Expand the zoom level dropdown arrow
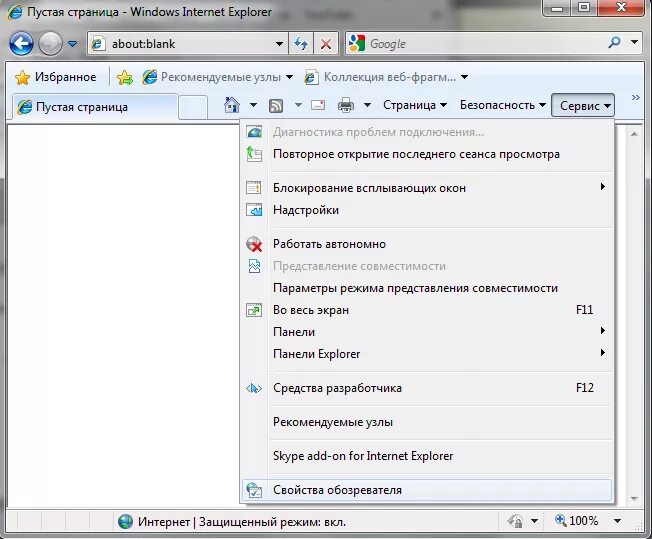 [617, 521]
